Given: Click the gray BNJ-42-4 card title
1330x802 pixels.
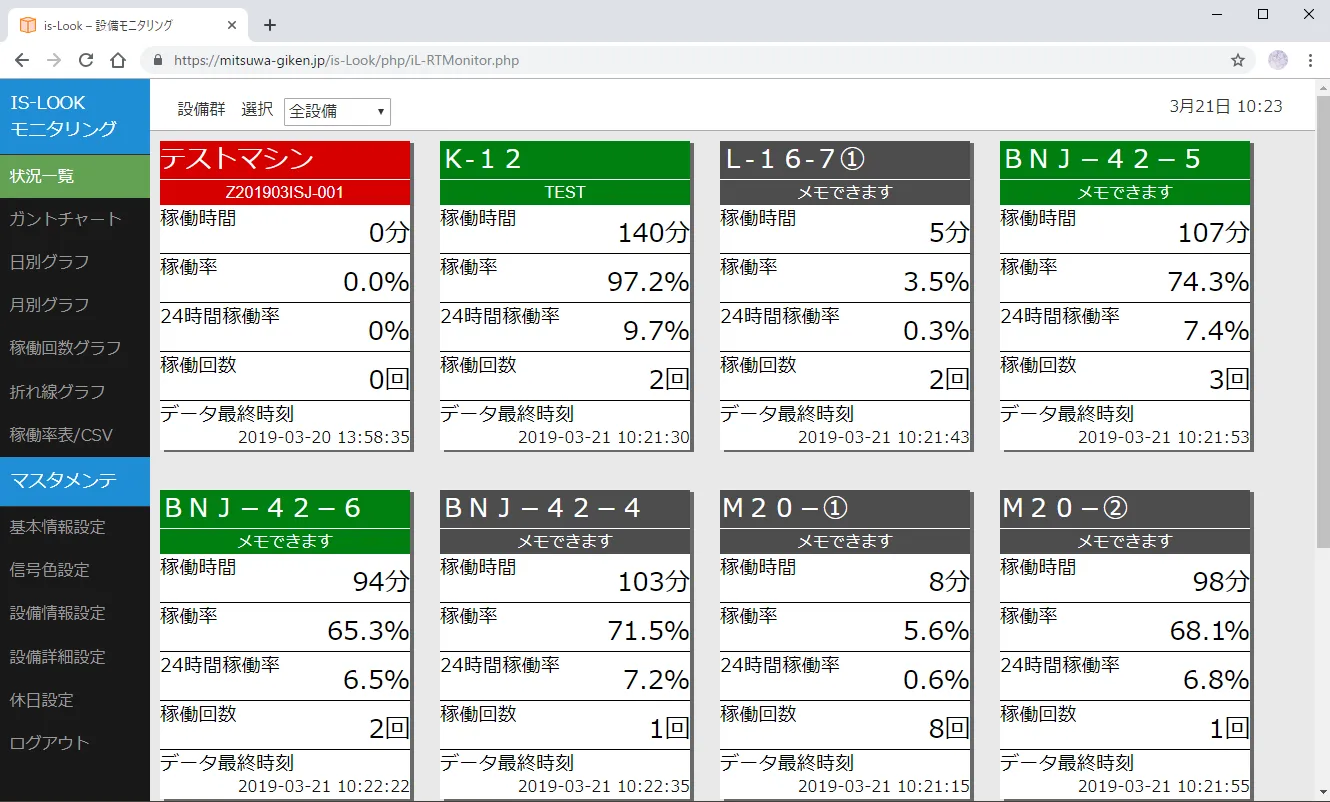Looking at the screenshot, I should 565,509.
